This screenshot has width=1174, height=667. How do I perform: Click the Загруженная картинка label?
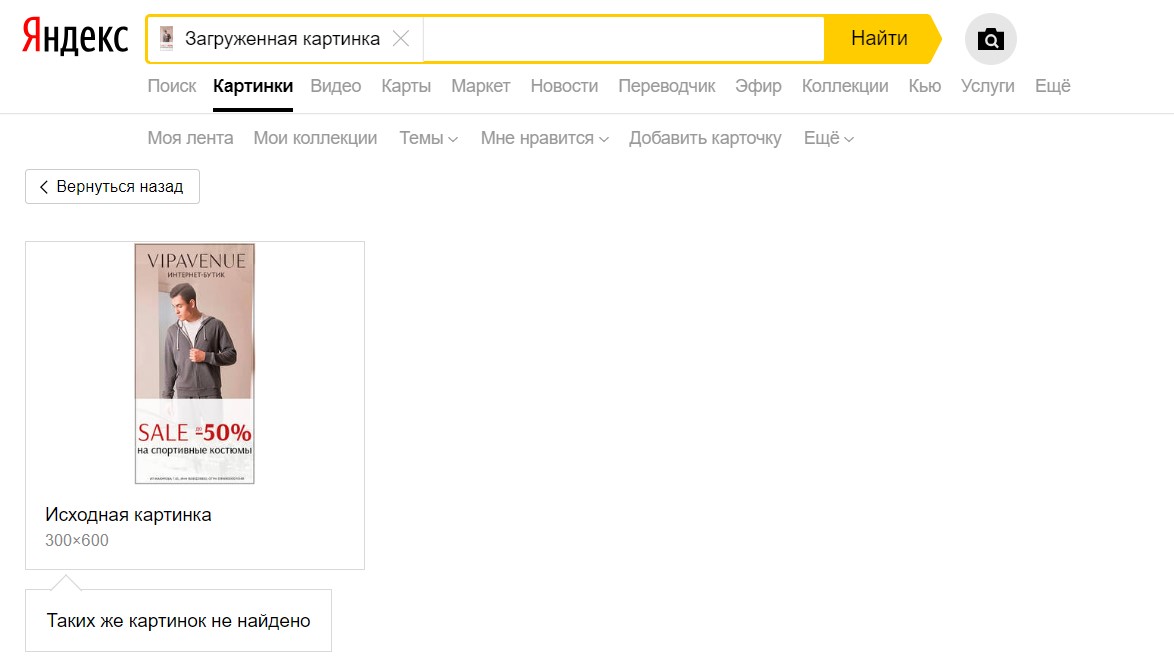[x=282, y=39]
